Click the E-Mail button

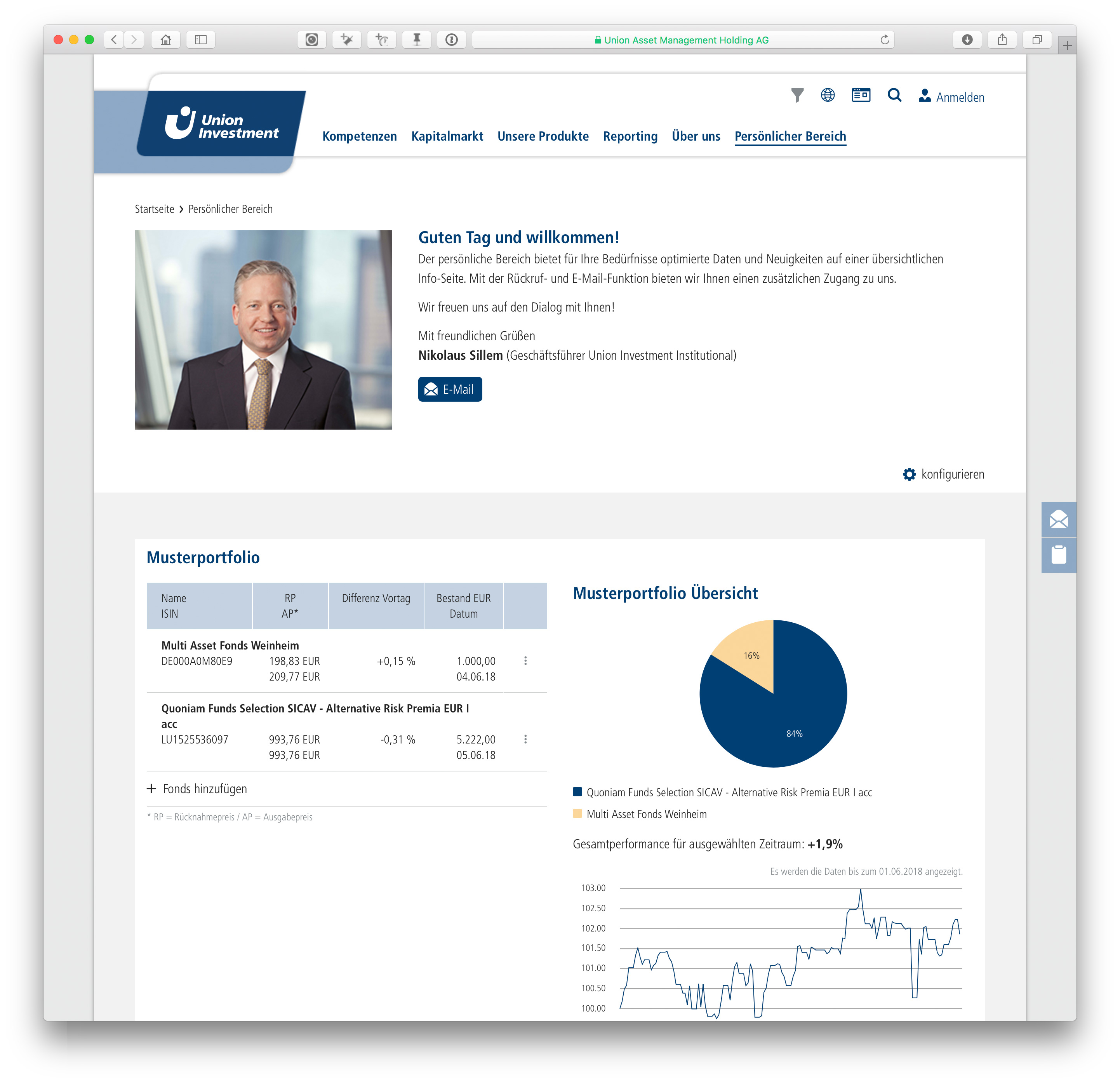click(x=450, y=389)
